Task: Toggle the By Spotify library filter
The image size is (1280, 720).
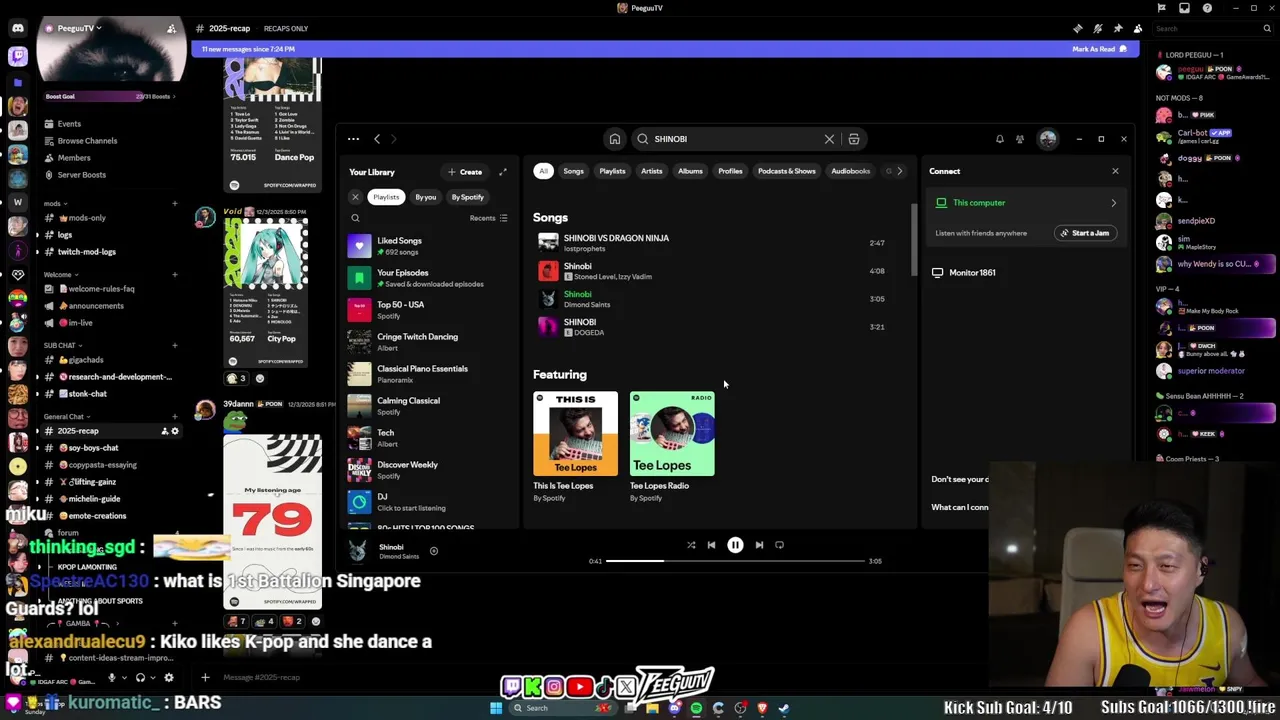Action: pyautogui.click(x=467, y=197)
